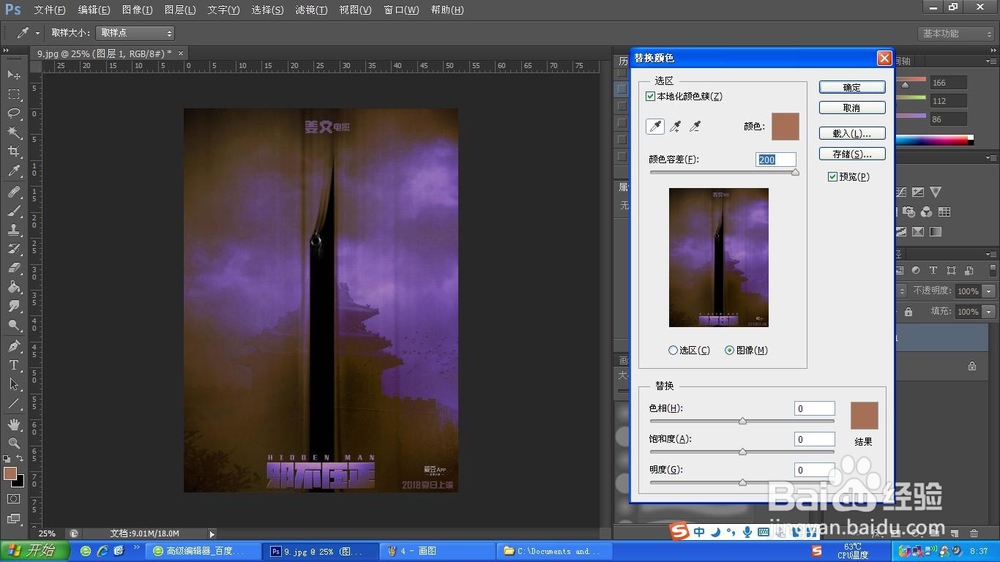Select the Horizontal Type tool
The width and height of the screenshot is (1000, 562).
[x=14, y=366]
